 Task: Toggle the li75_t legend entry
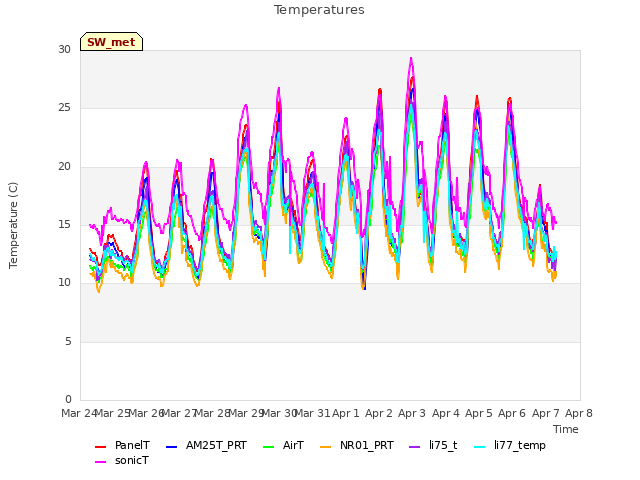tap(433, 445)
